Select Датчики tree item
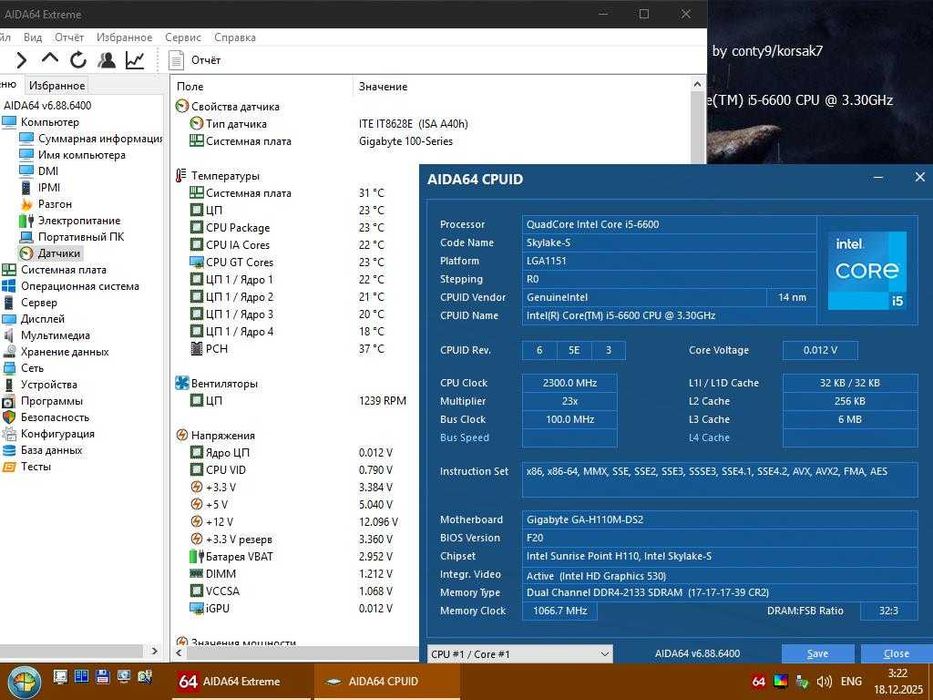The height and width of the screenshot is (700, 933). (58, 253)
